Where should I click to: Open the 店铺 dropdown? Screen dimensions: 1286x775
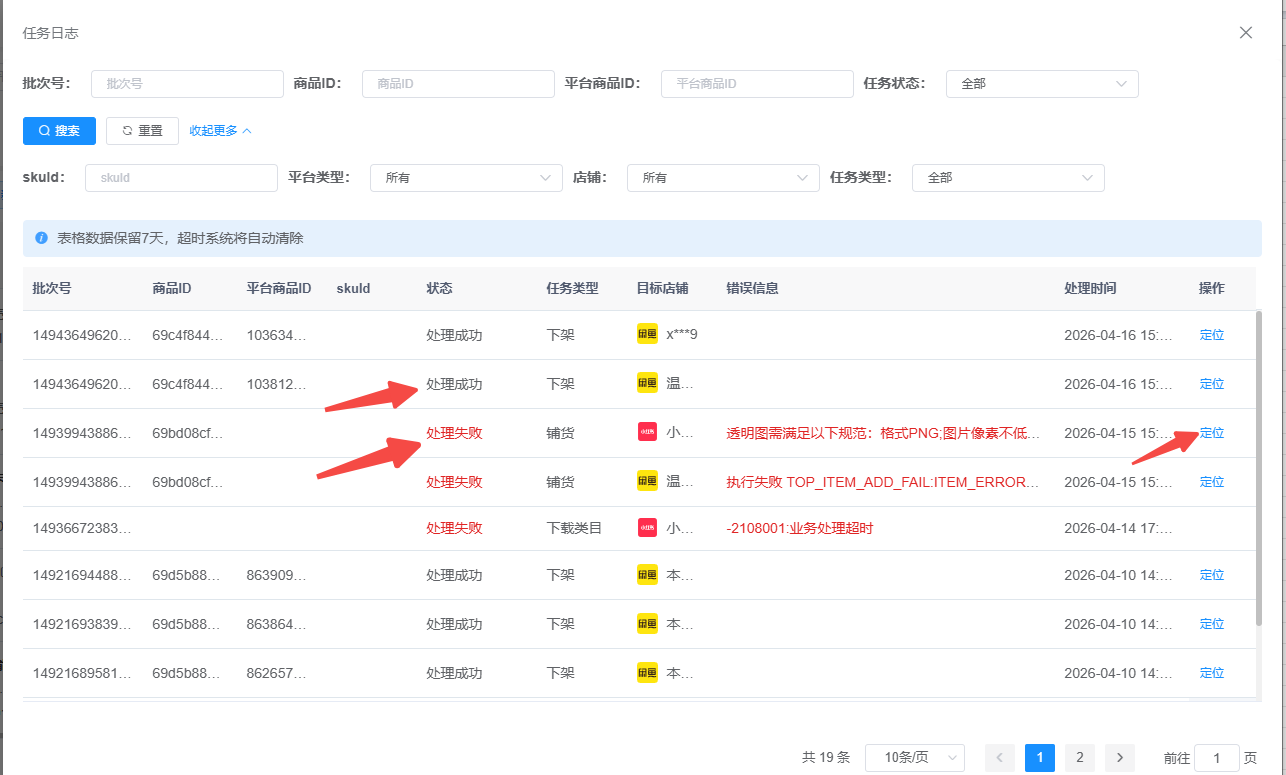pyautogui.click(x=723, y=178)
